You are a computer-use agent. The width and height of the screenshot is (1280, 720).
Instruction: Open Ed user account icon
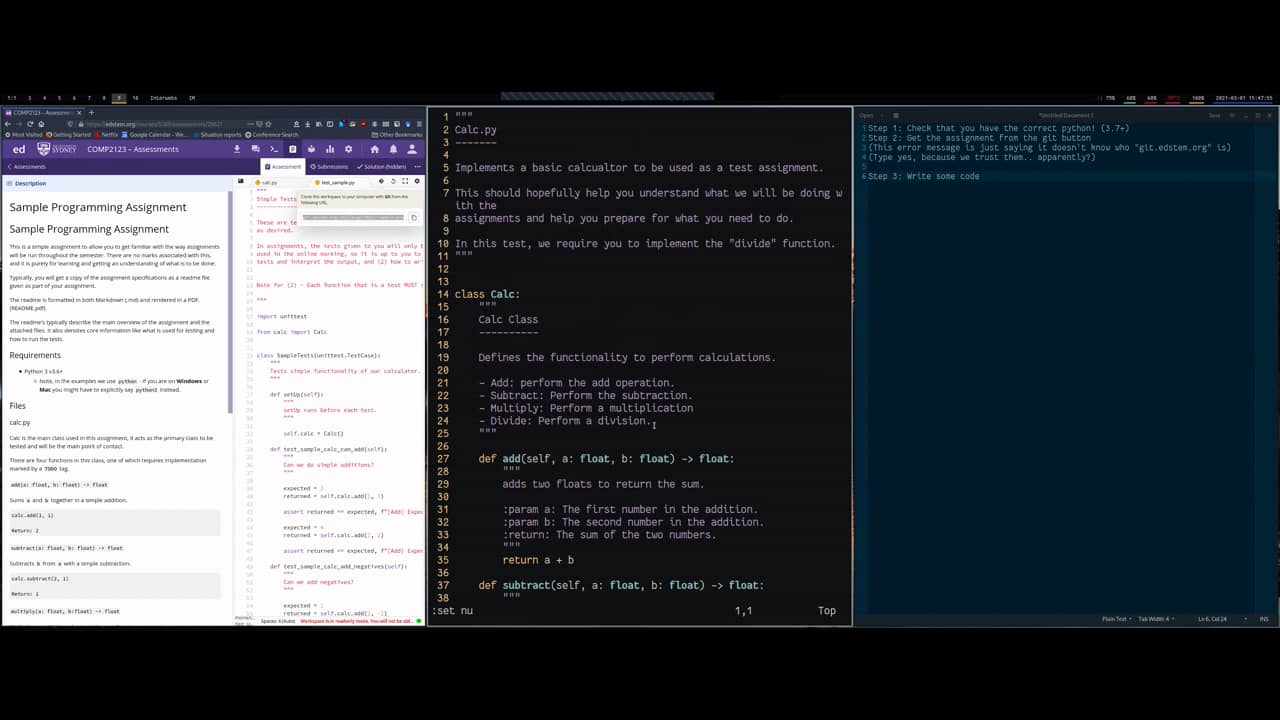[412, 149]
